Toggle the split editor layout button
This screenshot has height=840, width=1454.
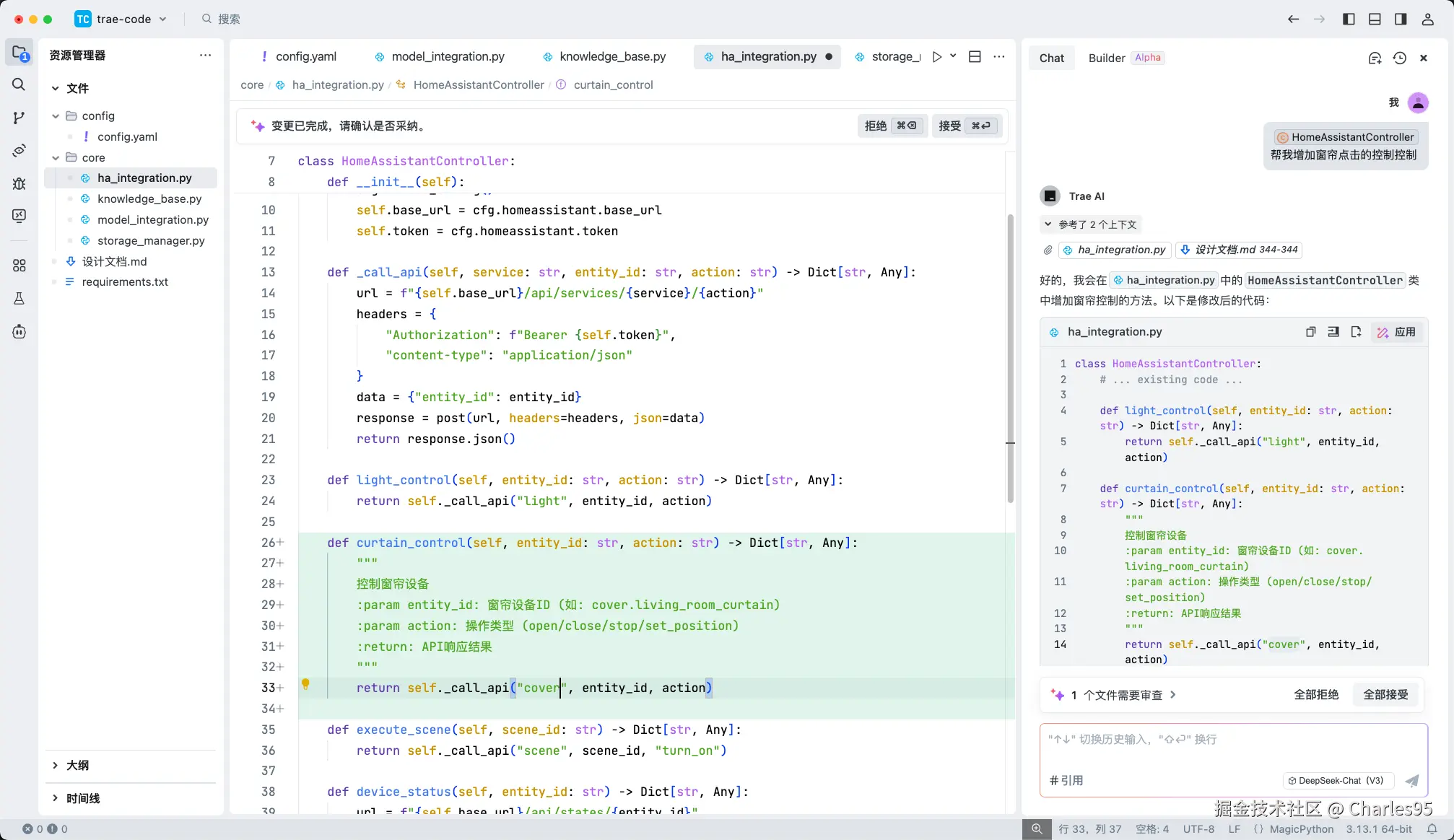pos(975,56)
